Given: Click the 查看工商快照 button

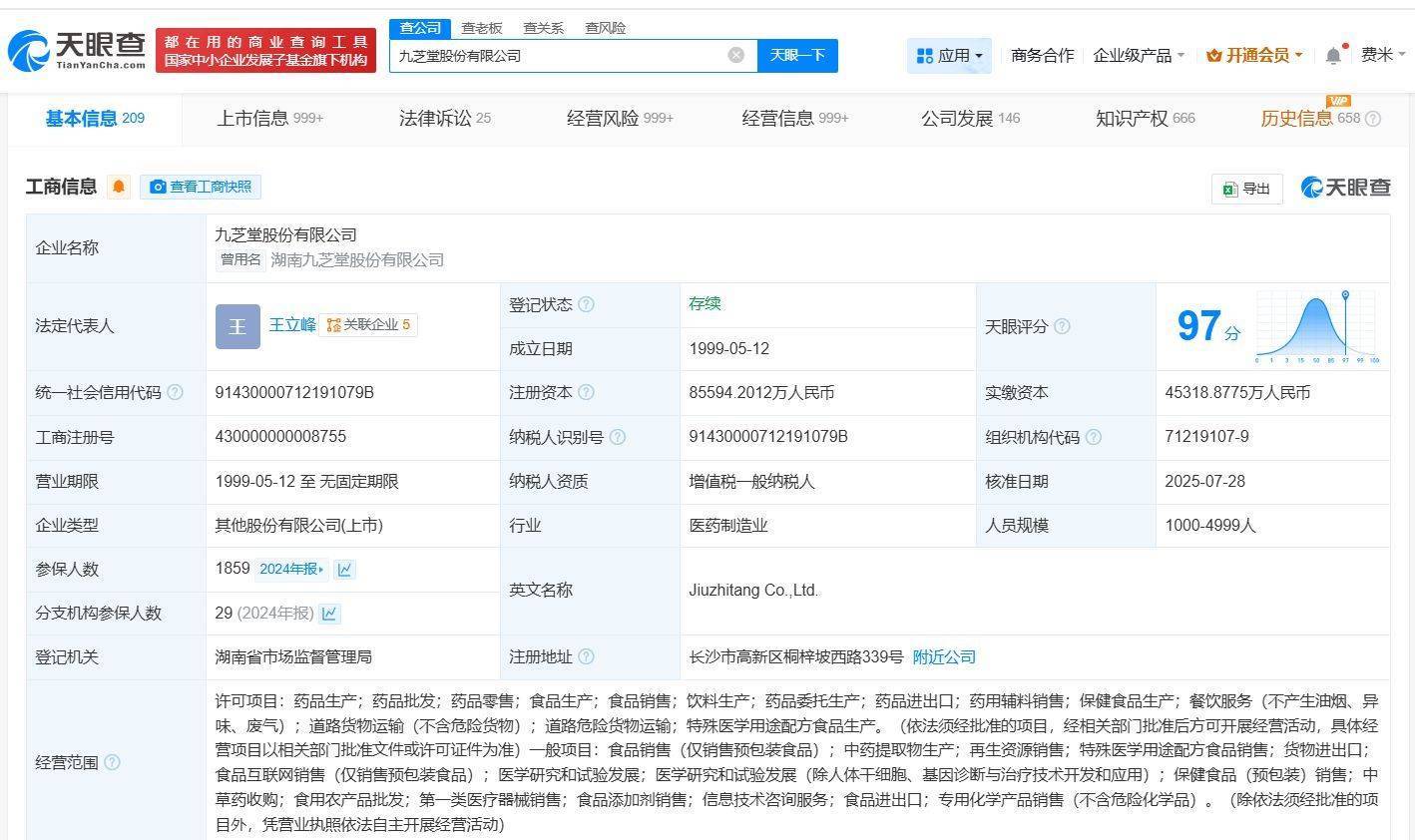Looking at the screenshot, I should click(x=201, y=187).
